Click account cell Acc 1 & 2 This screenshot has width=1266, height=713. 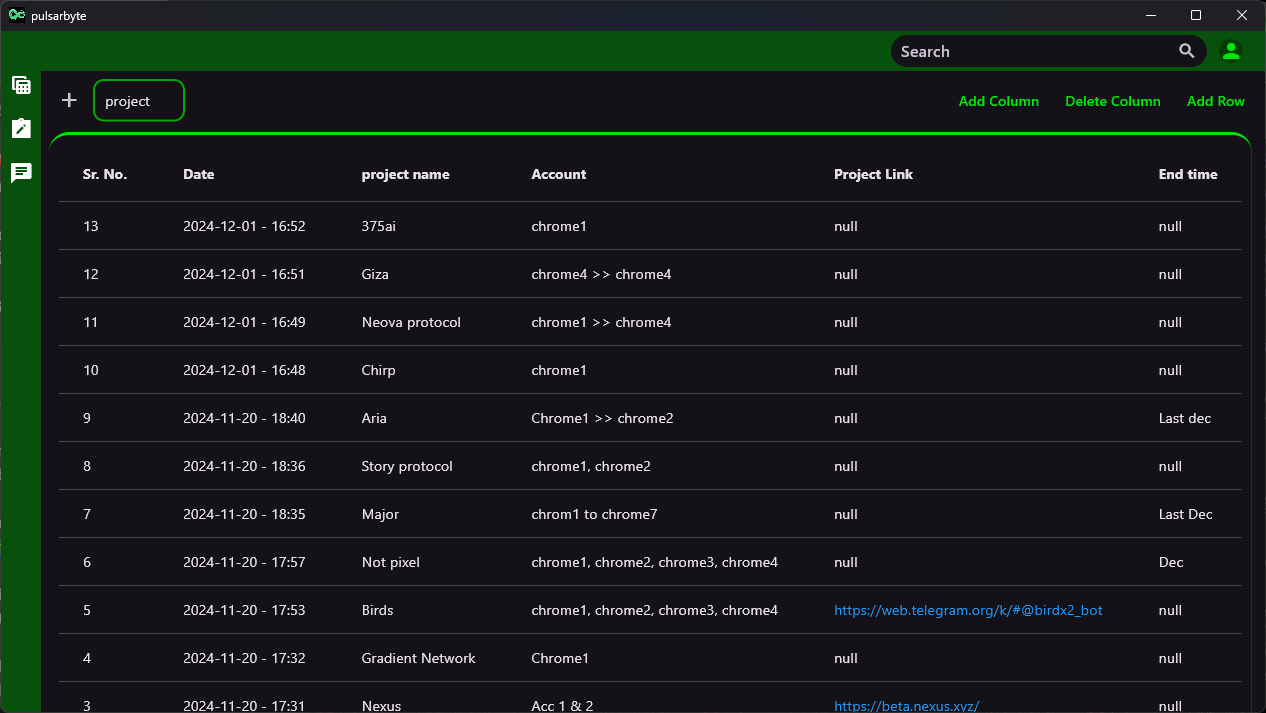pos(562,706)
